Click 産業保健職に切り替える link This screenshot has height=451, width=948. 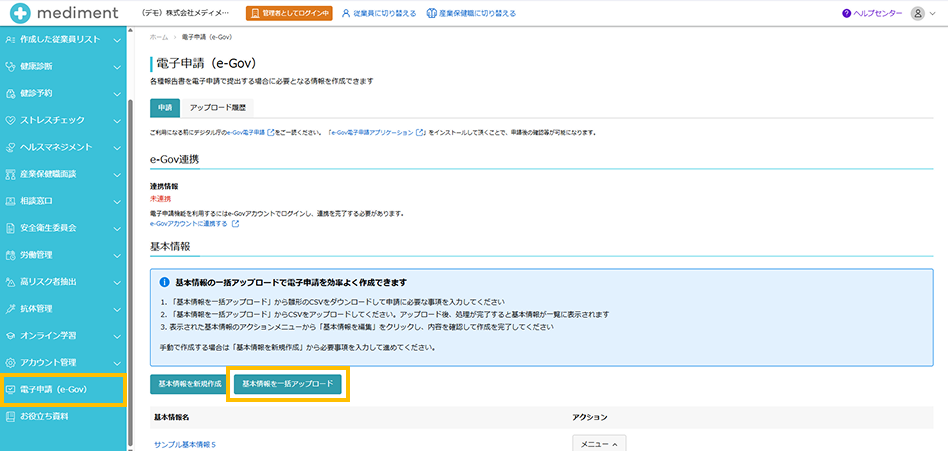(477, 13)
